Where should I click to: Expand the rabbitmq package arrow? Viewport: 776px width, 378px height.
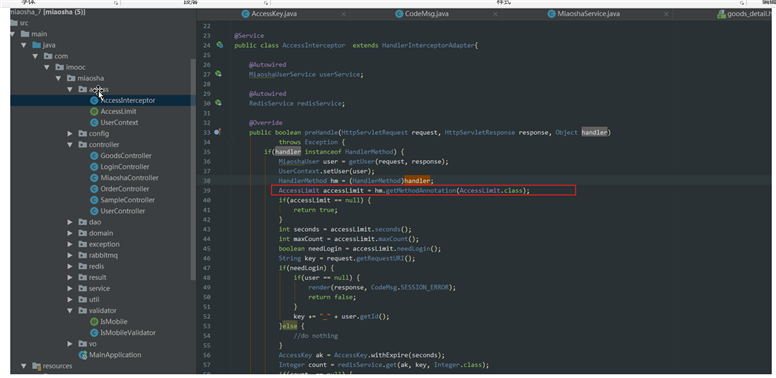click(x=70, y=255)
